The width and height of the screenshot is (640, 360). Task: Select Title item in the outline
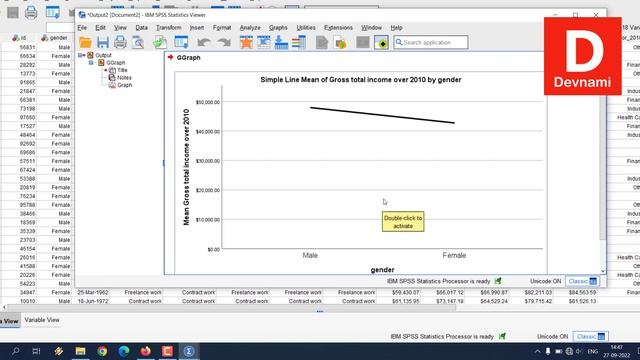tap(122, 70)
